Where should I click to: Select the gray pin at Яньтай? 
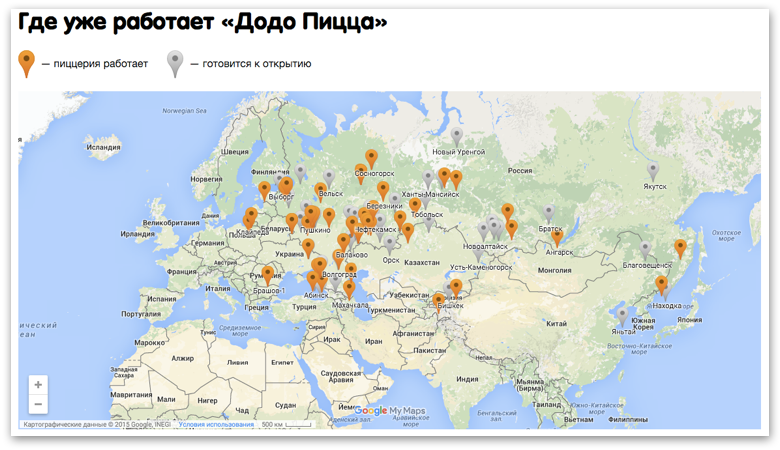tap(622, 316)
